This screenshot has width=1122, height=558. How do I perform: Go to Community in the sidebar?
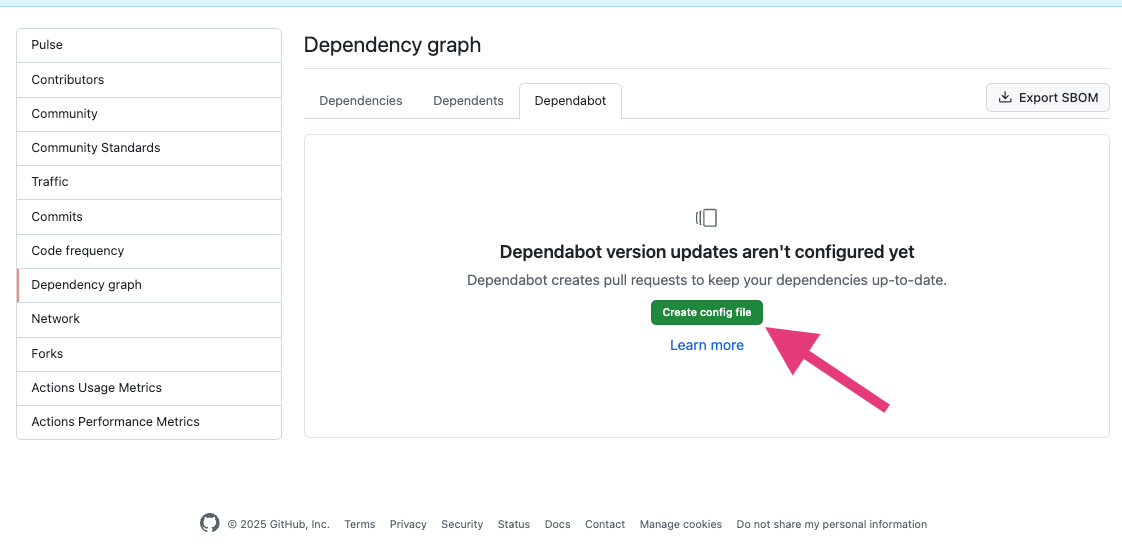coord(149,114)
